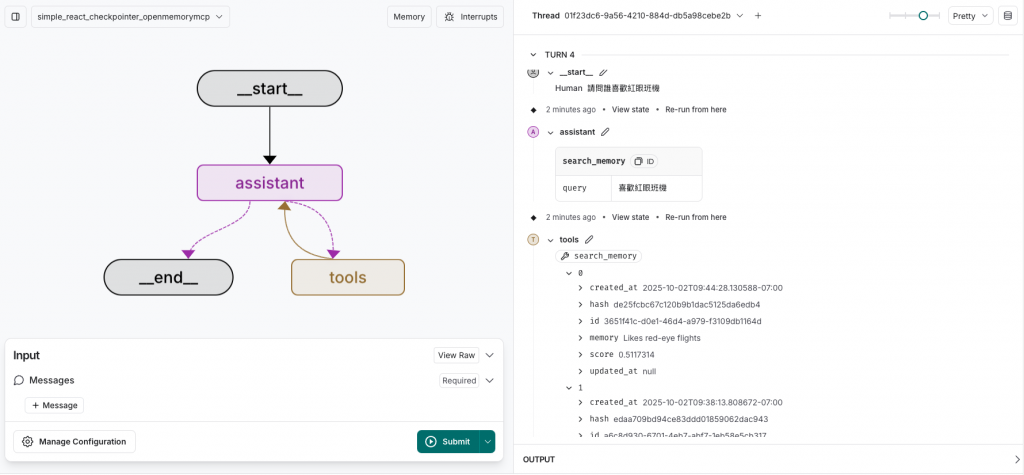Screen dimensions: 1024x475
Task: Open Interrupts with the bug icon
Action: 470,16
